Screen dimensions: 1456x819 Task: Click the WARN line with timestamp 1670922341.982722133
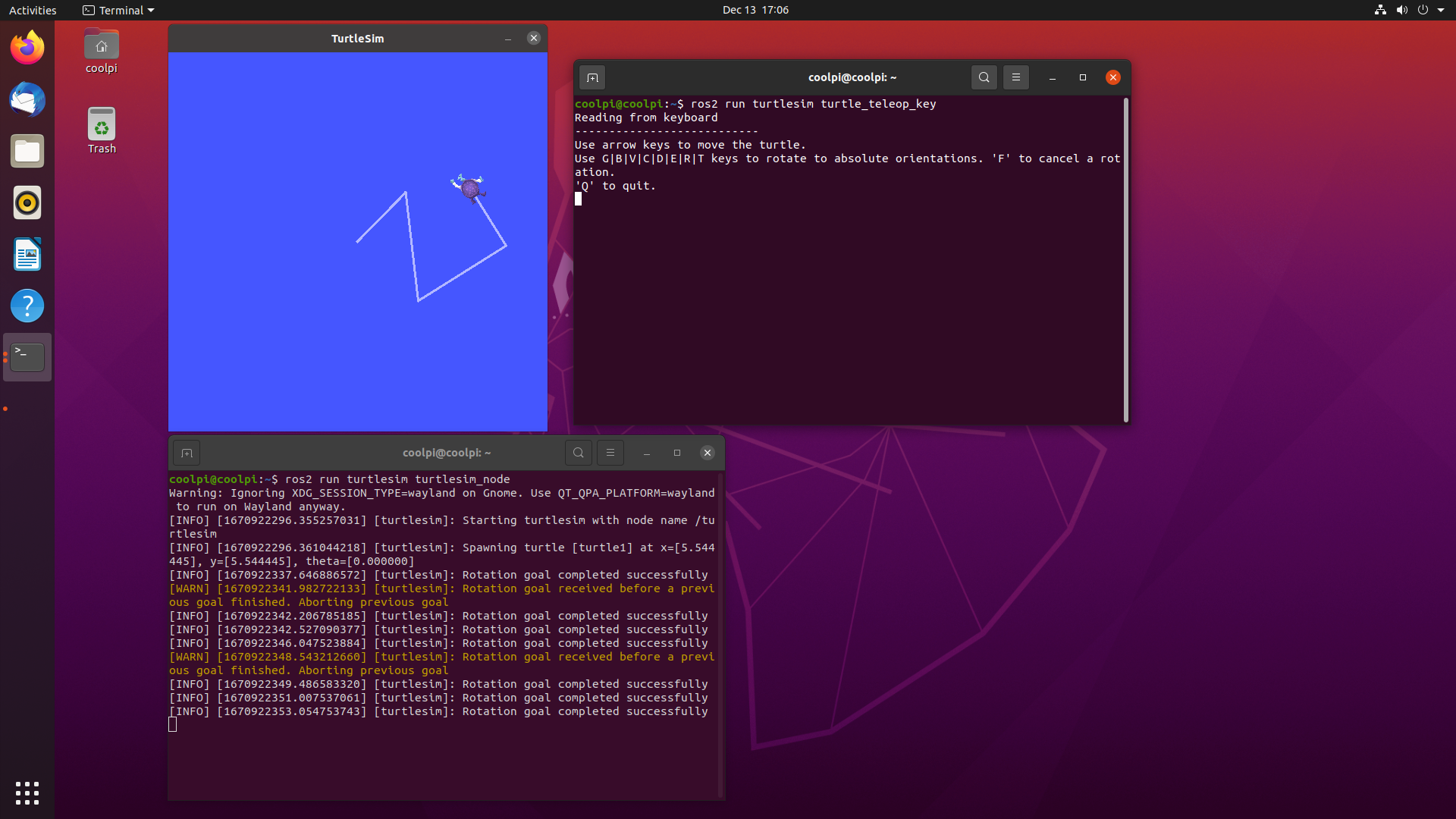coord(442,595)
